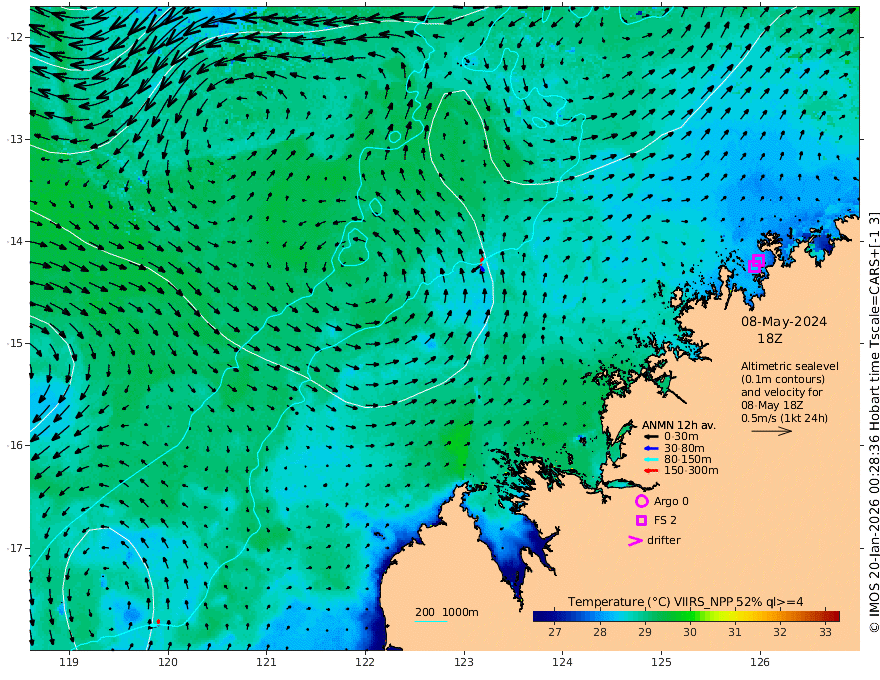The width and height of the screenshot is (880, 680).
Task: Click latitude axis label -13
Action: pos(15,139)
